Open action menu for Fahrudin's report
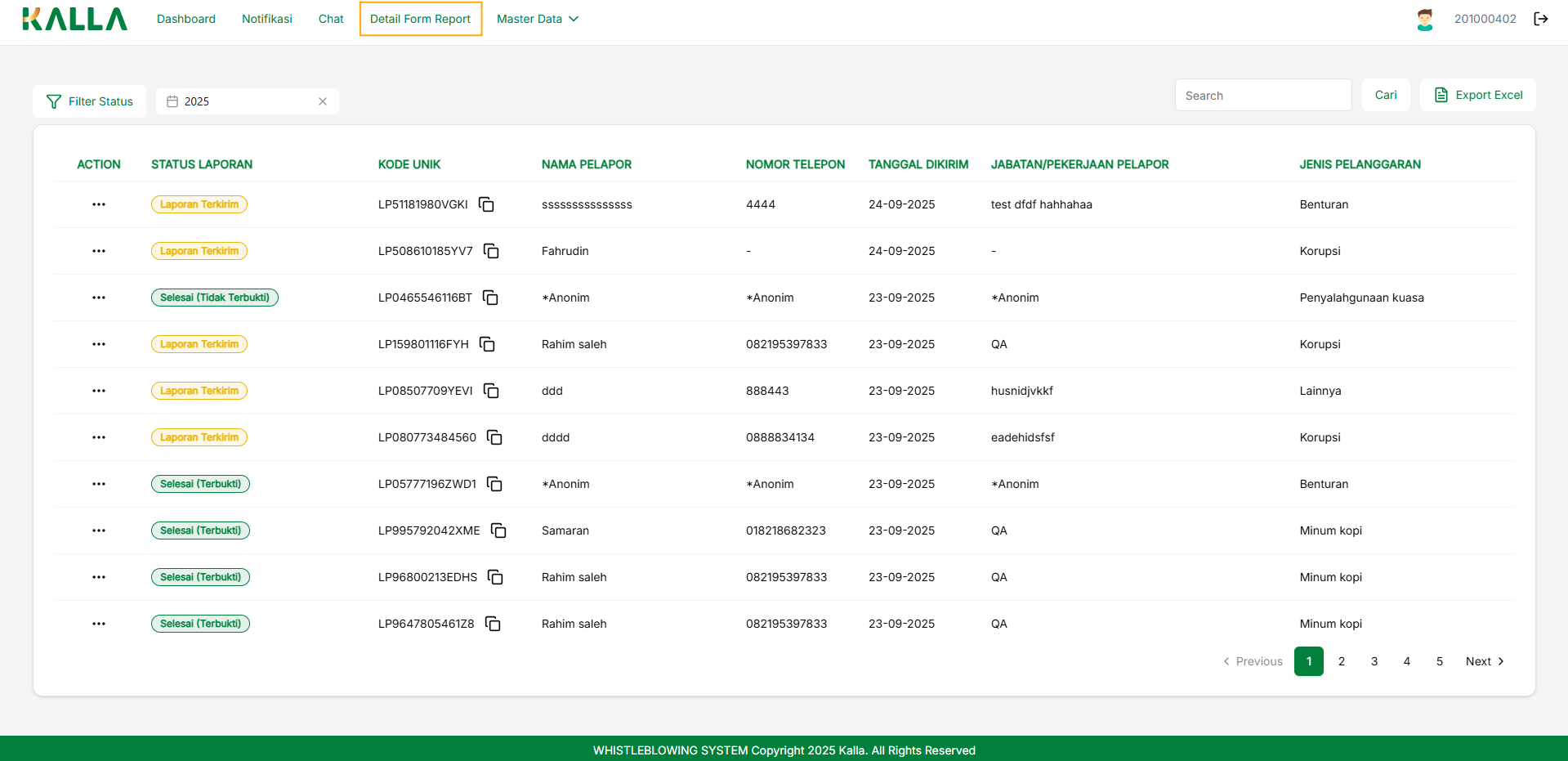 pyautogui.click(x=99, y=251)
